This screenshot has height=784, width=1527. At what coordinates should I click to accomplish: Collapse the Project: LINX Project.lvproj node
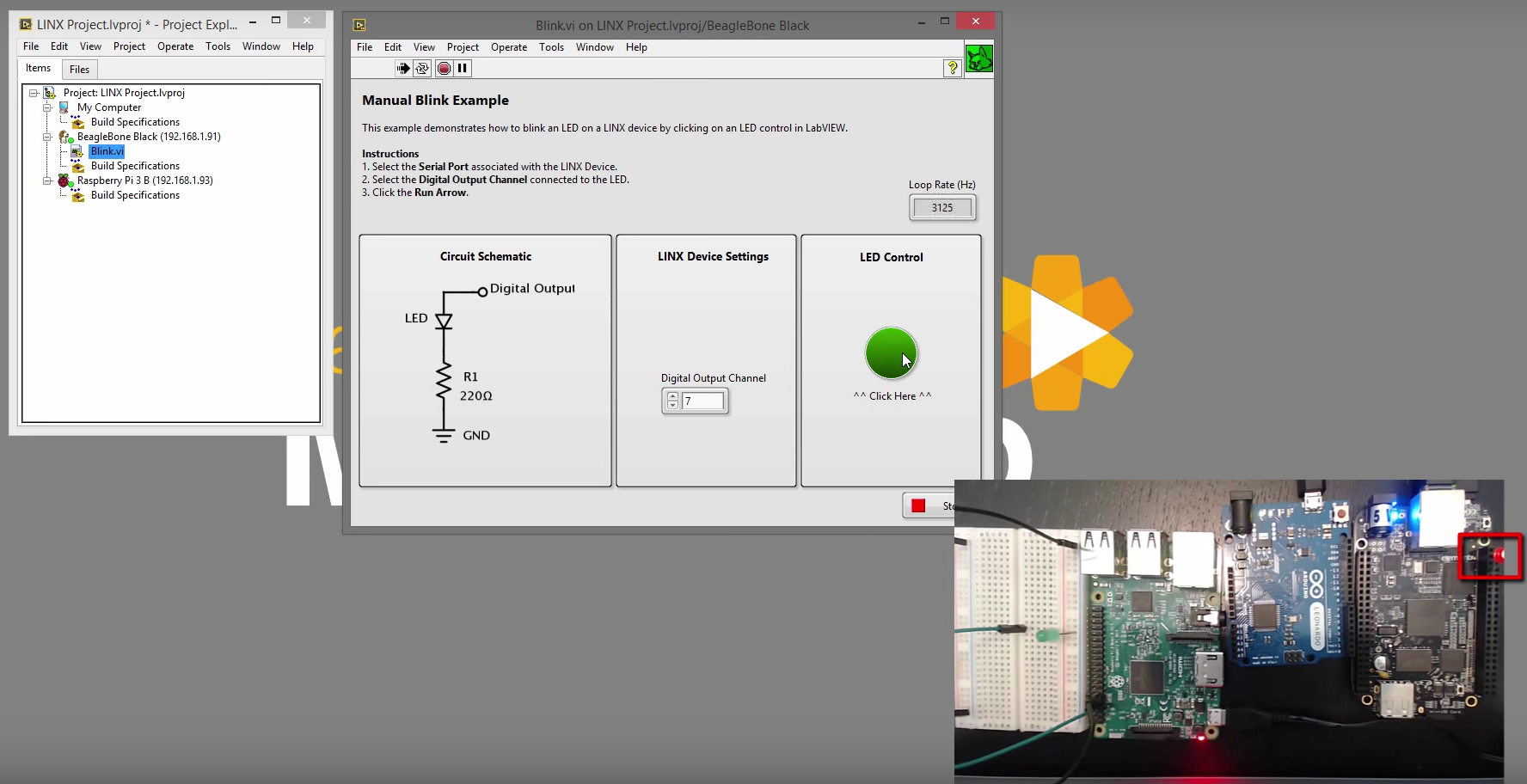coord(34,93)
